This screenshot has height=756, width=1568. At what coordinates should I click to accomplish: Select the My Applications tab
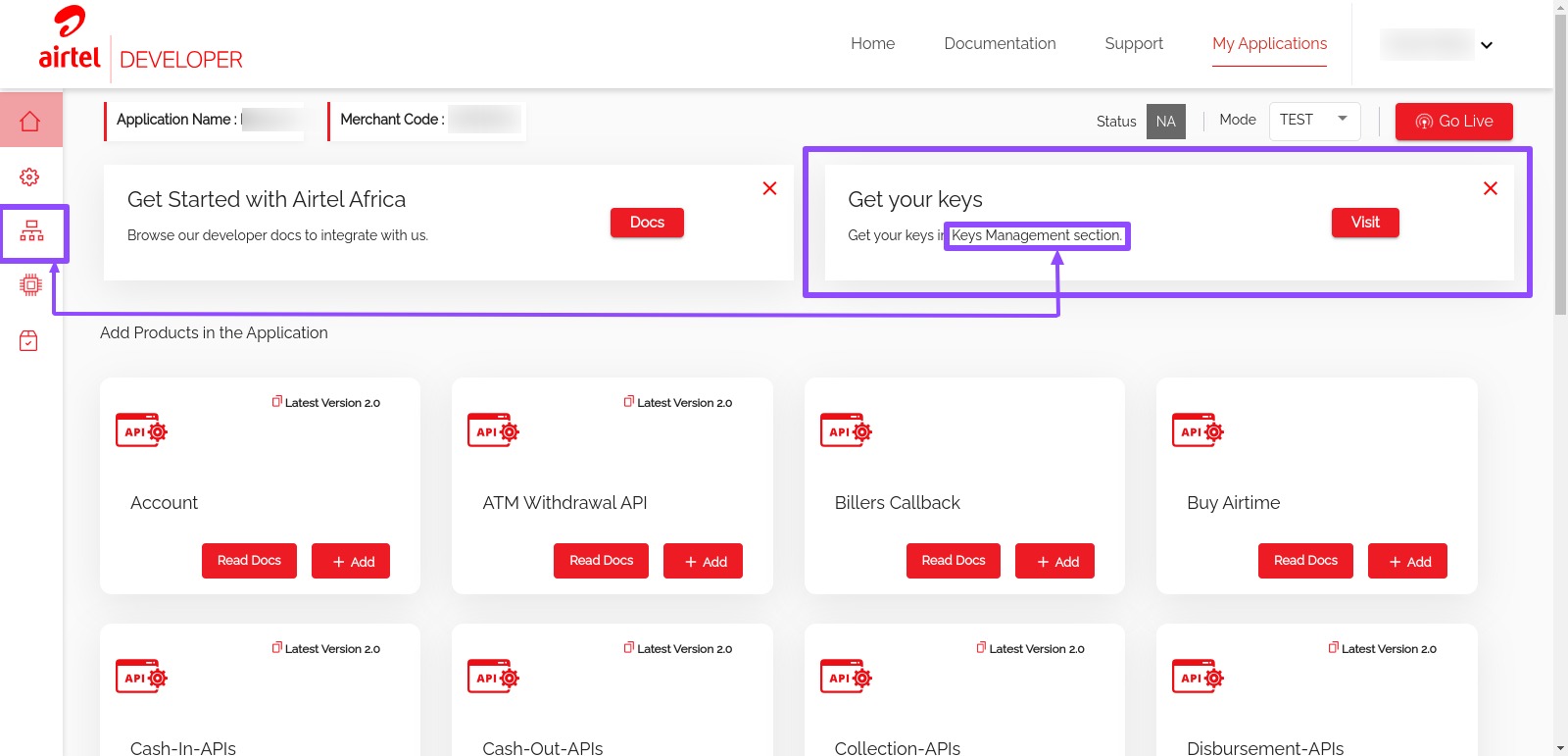point(1269,43)
